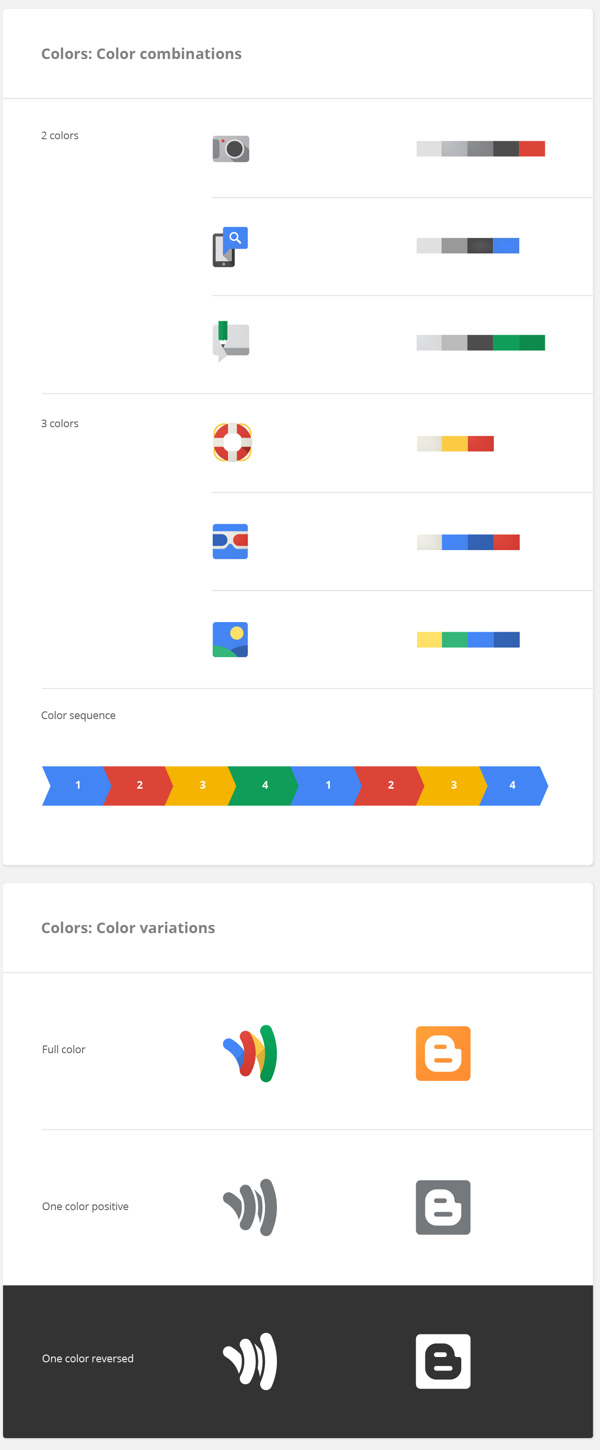Click the blue 3D glasses icon

tap(230, 541)
